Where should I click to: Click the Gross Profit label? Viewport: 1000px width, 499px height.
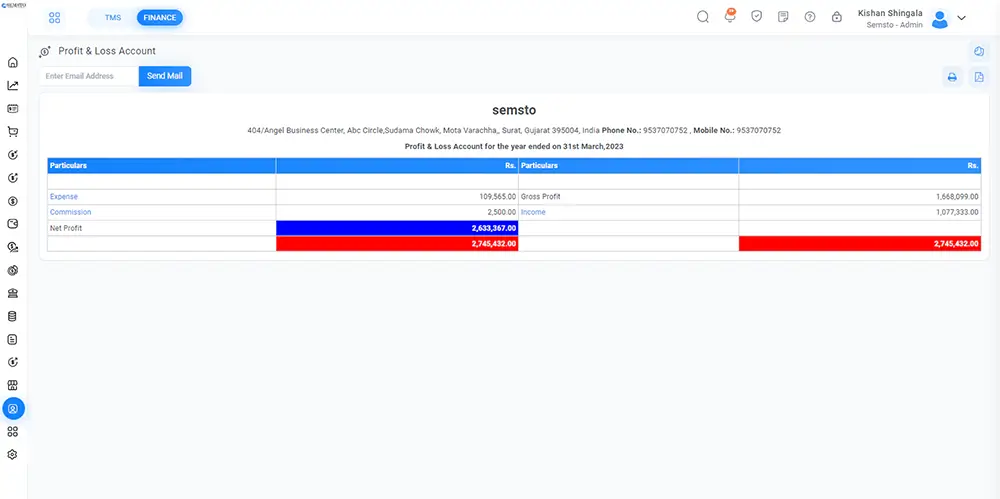[540, 197]
